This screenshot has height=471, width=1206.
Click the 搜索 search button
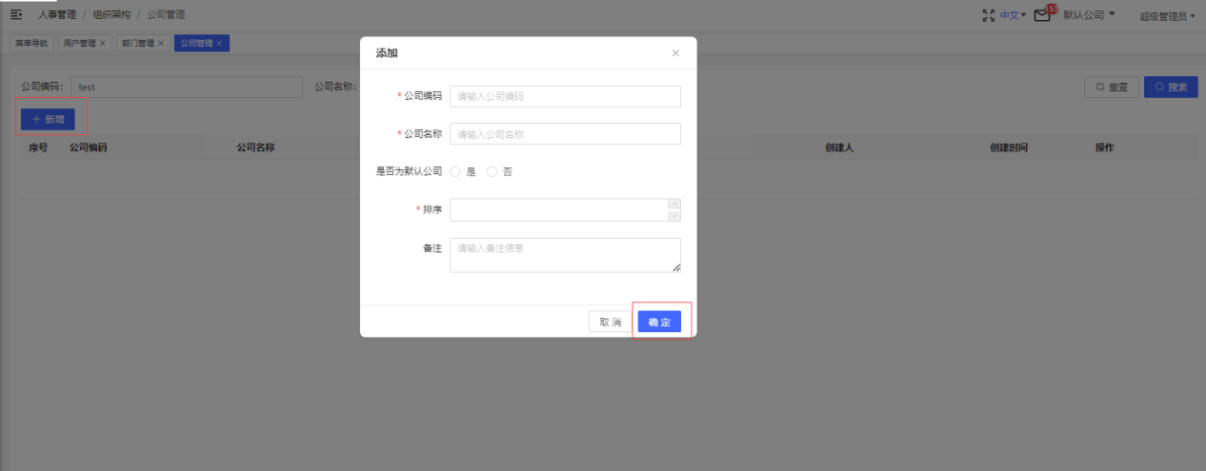(1171, 87)
